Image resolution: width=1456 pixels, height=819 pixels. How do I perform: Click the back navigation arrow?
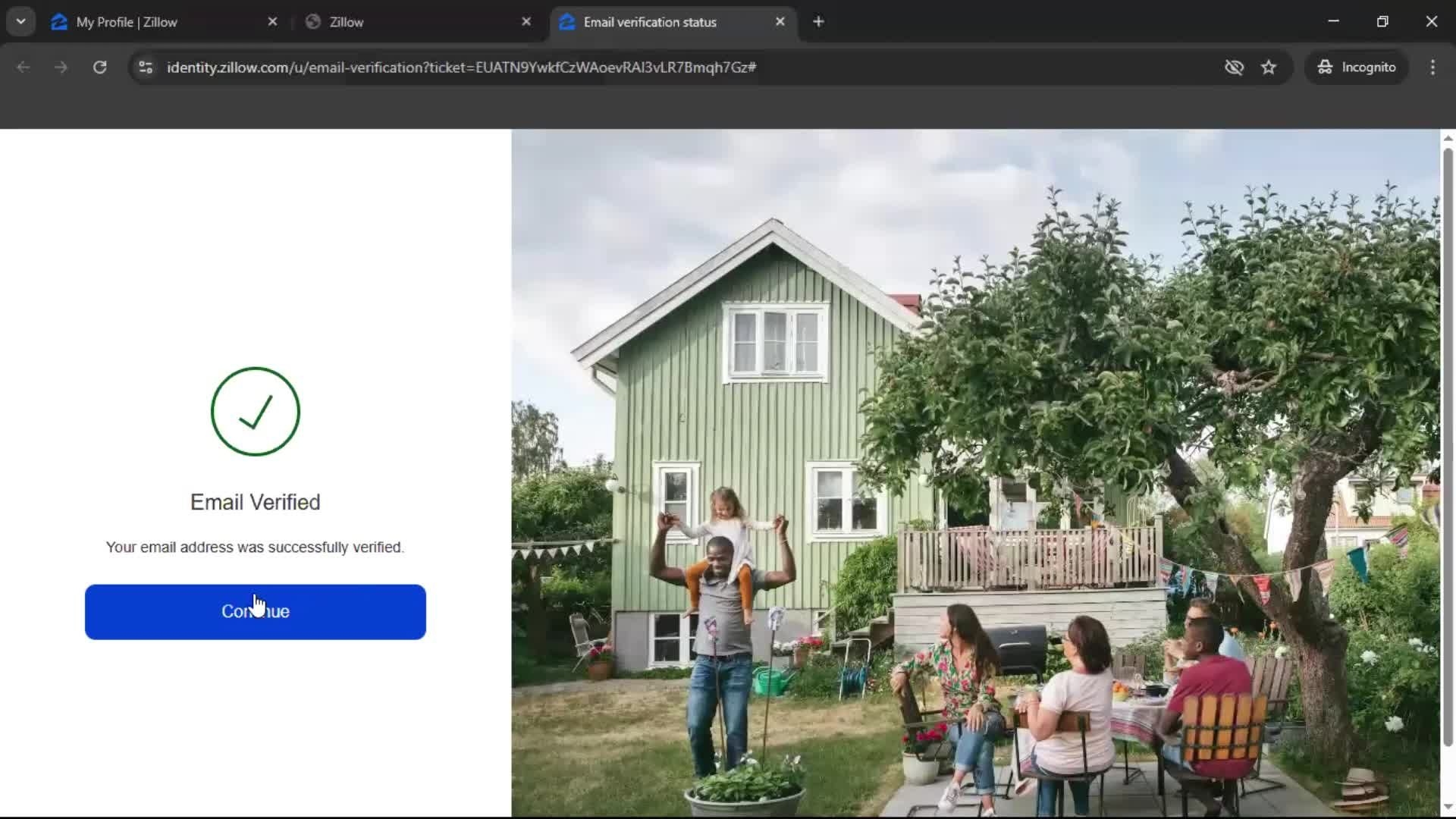(24, 67)
